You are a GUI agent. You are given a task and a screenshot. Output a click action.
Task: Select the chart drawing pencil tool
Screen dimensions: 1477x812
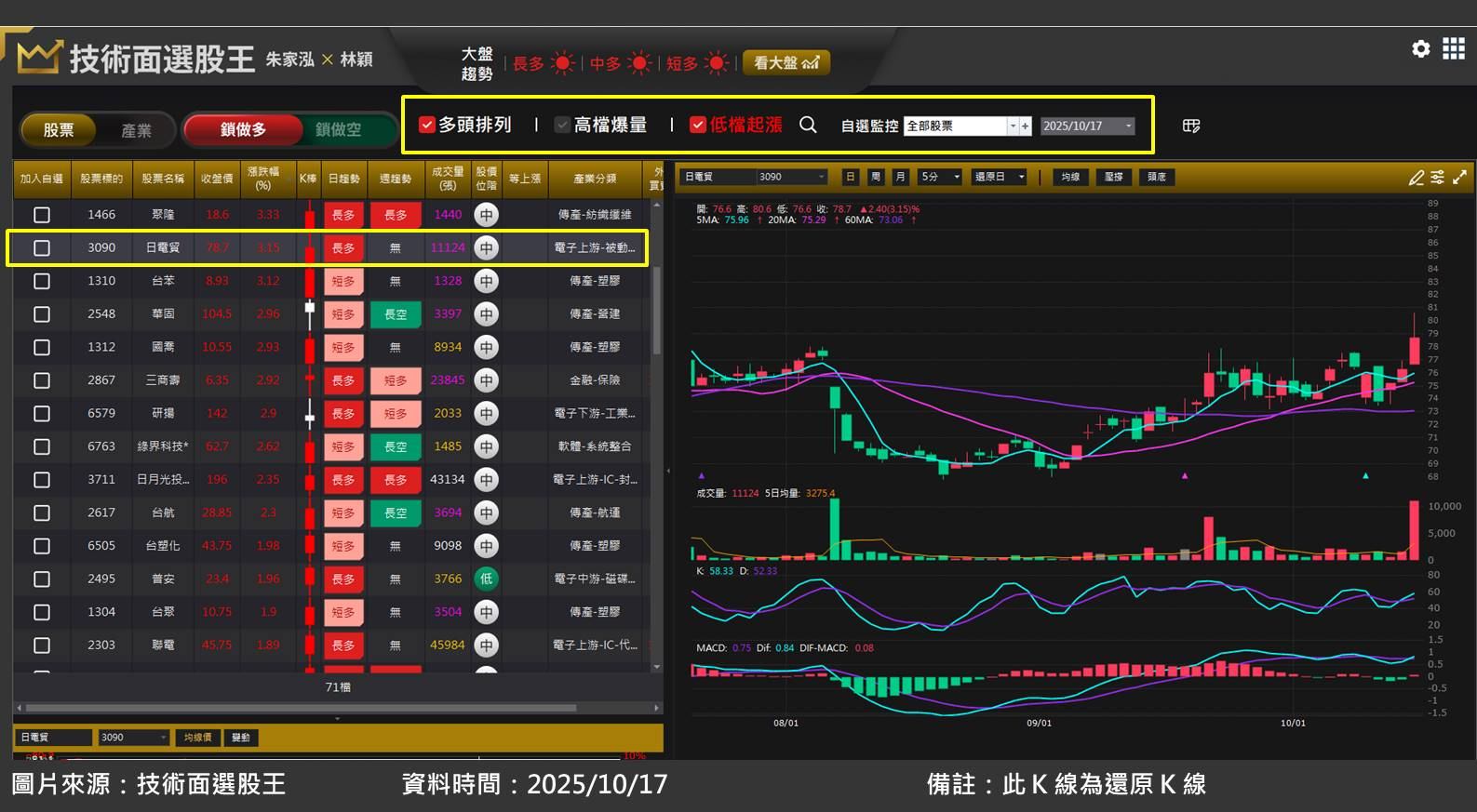coord(1417,177)
